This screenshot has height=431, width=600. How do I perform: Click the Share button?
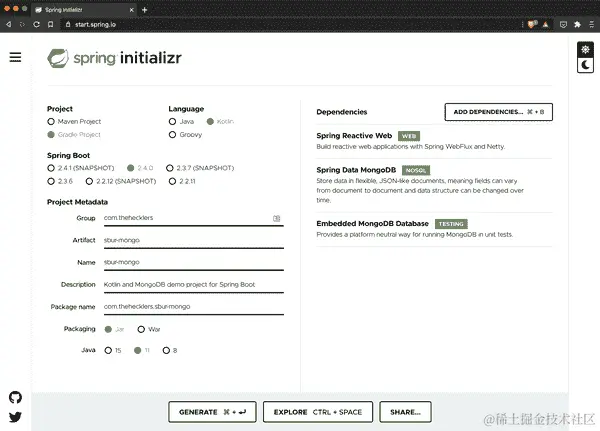pyautogui.click(x=405, y=412)
